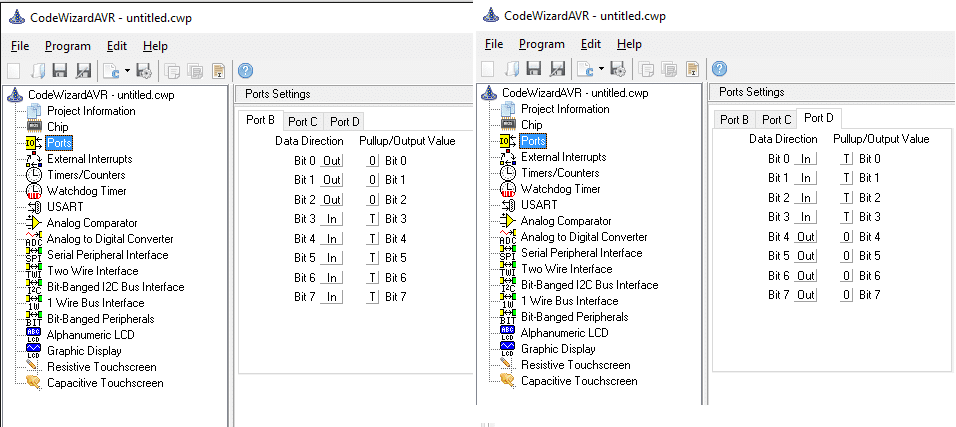
Task: Switch to Port C tab in window showing Port D
Action: 776,120
